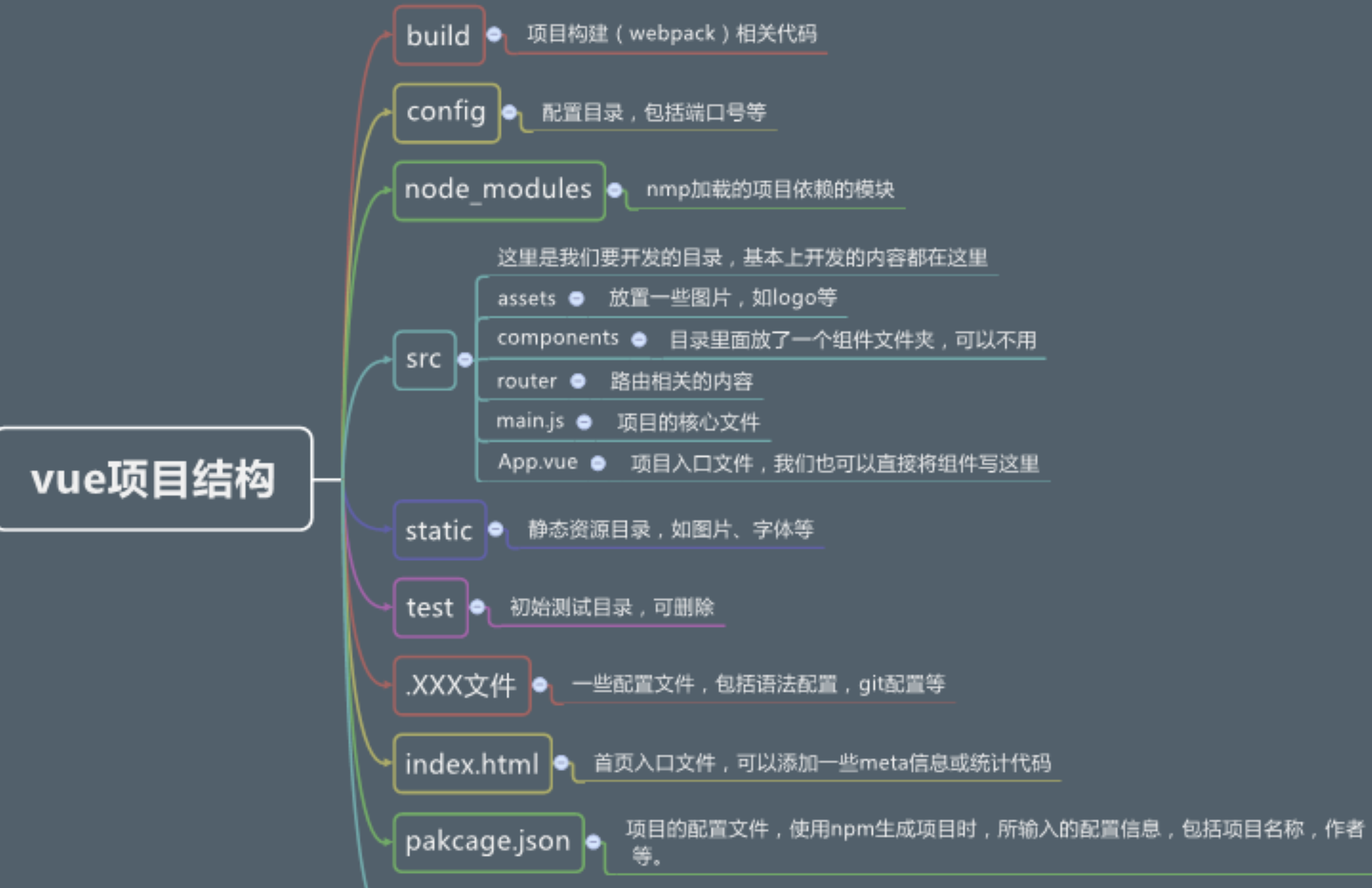The image size is (1372, 888).
Task: Select the 'static' topic node
Action: 440,530
